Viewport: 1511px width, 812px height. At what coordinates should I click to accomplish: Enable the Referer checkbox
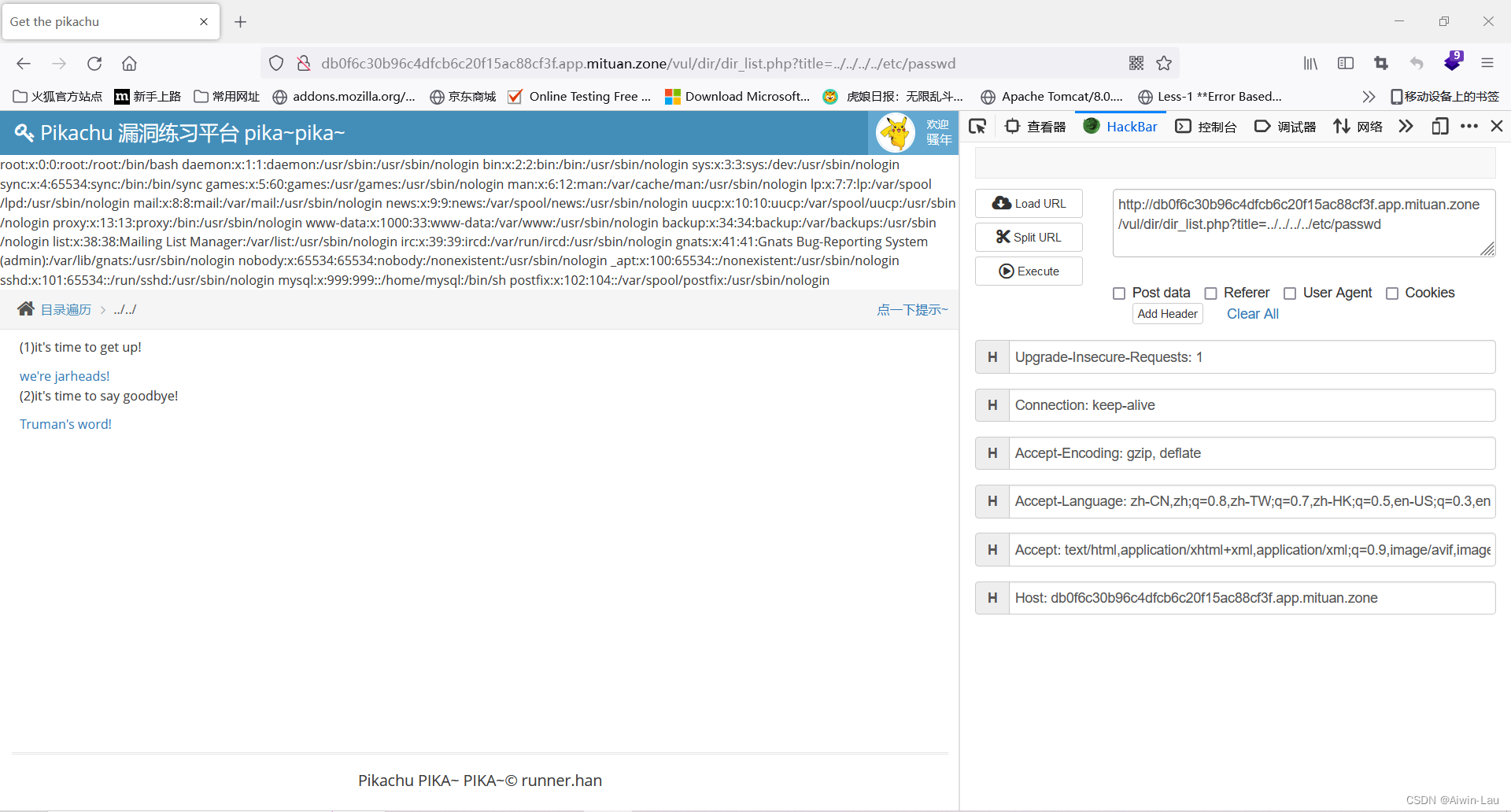click(1211, 293)
